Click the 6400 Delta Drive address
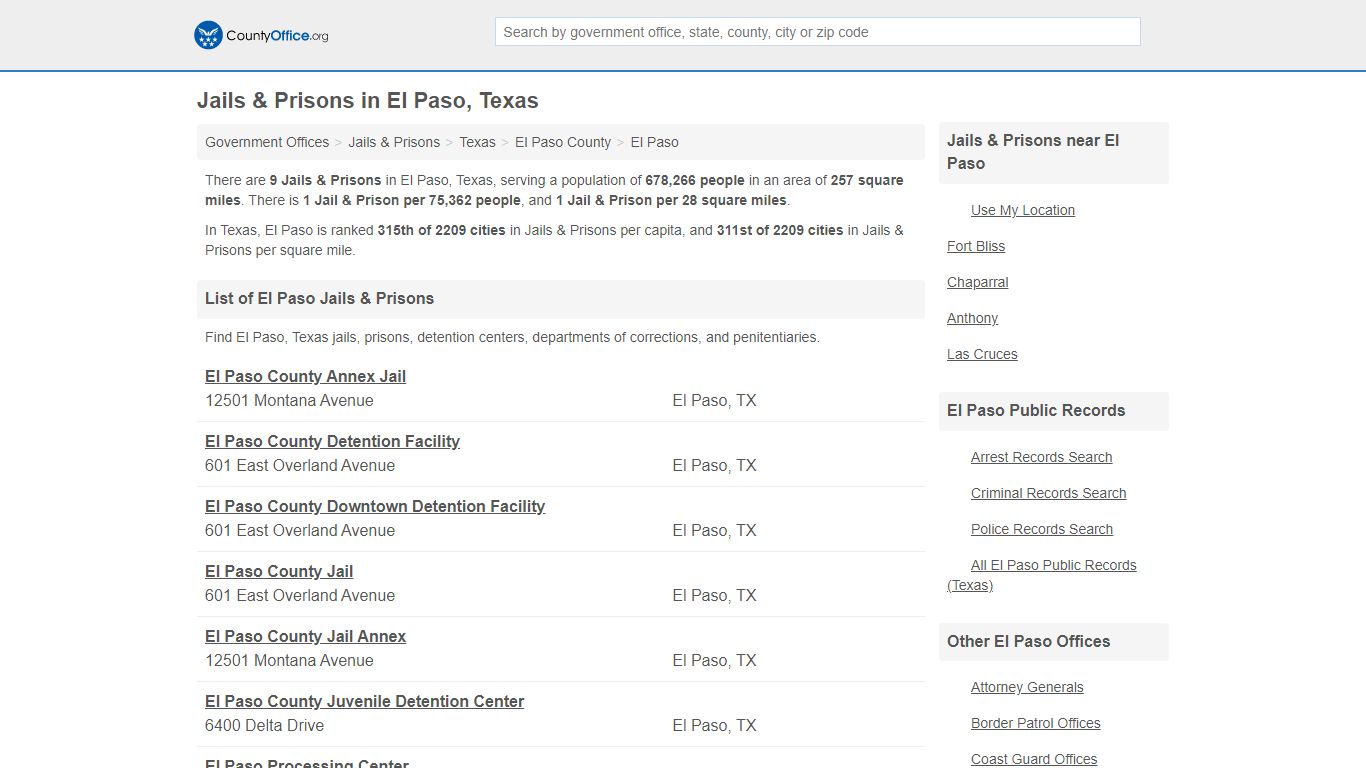1366x768 pixels. (x=264, y=725)
